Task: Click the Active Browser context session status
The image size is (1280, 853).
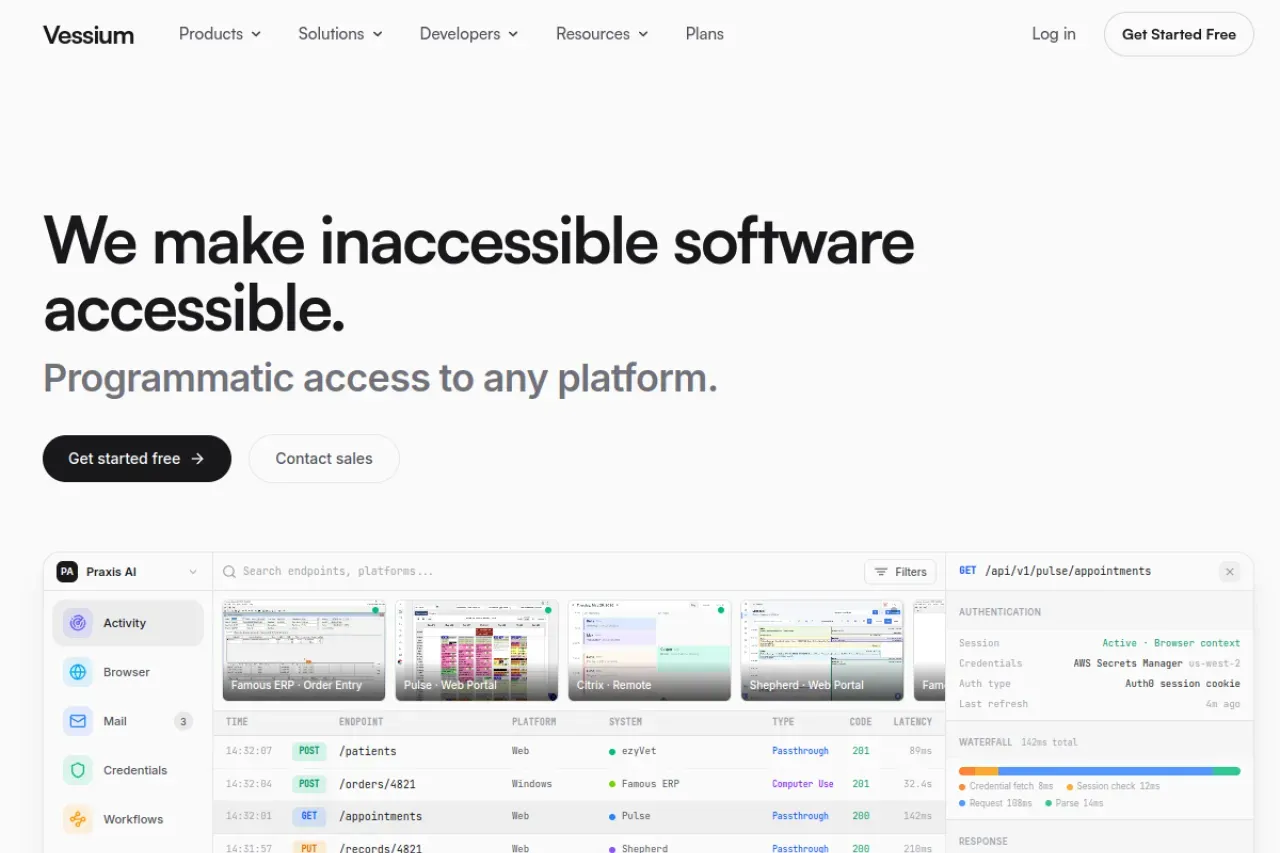Action: [x=1171, y=643]
